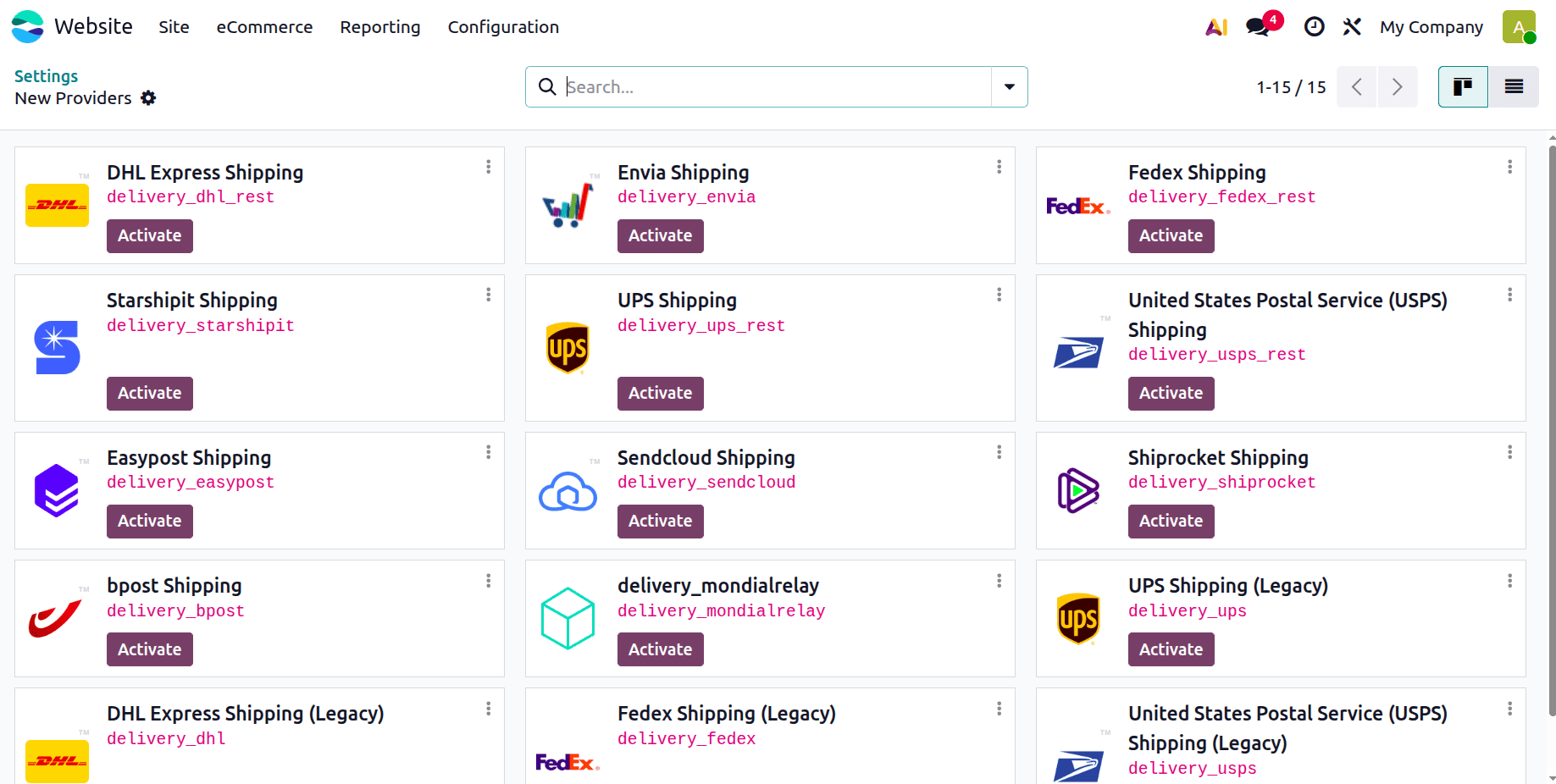Click the Website app title

pos(93,27)
